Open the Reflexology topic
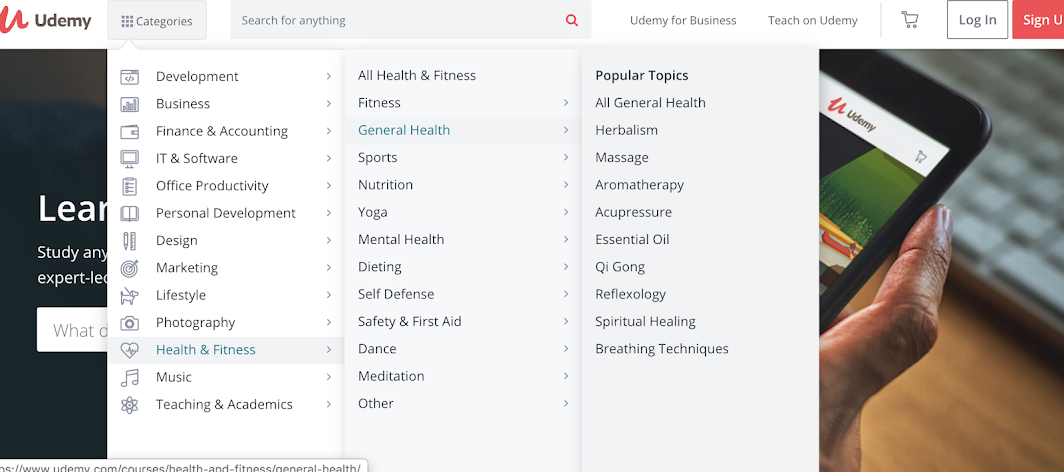This screenshot has height=472, width=1064. pos(630,294)
